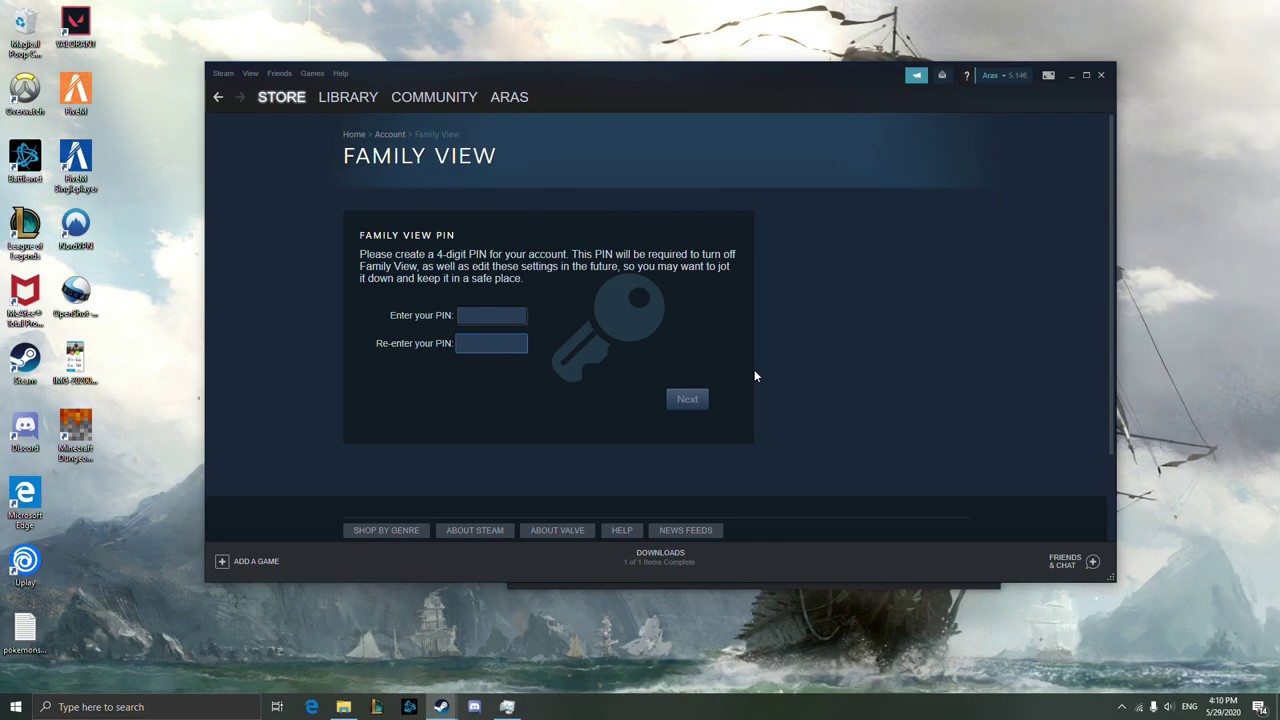This screenshot has width=1280, height=720.
Task: Click the Next button
Action: pos(687,398)
